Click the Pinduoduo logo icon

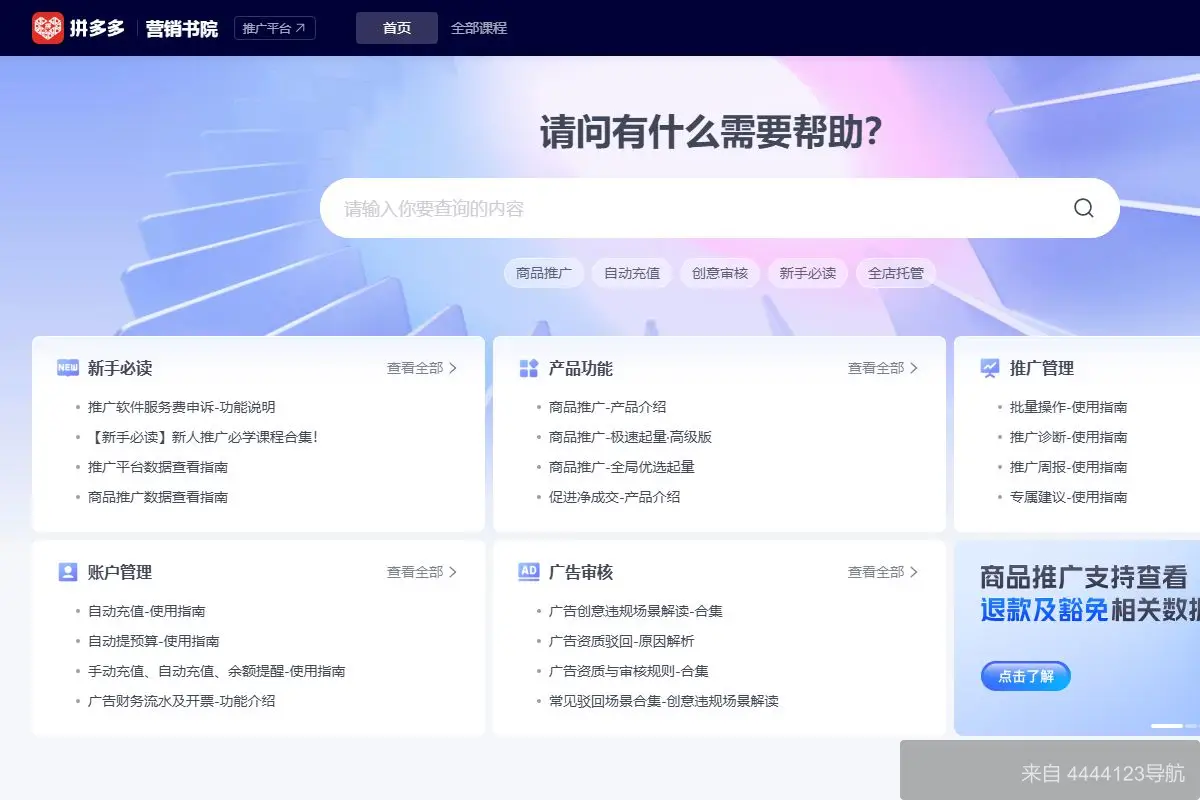tap(47, 28)
